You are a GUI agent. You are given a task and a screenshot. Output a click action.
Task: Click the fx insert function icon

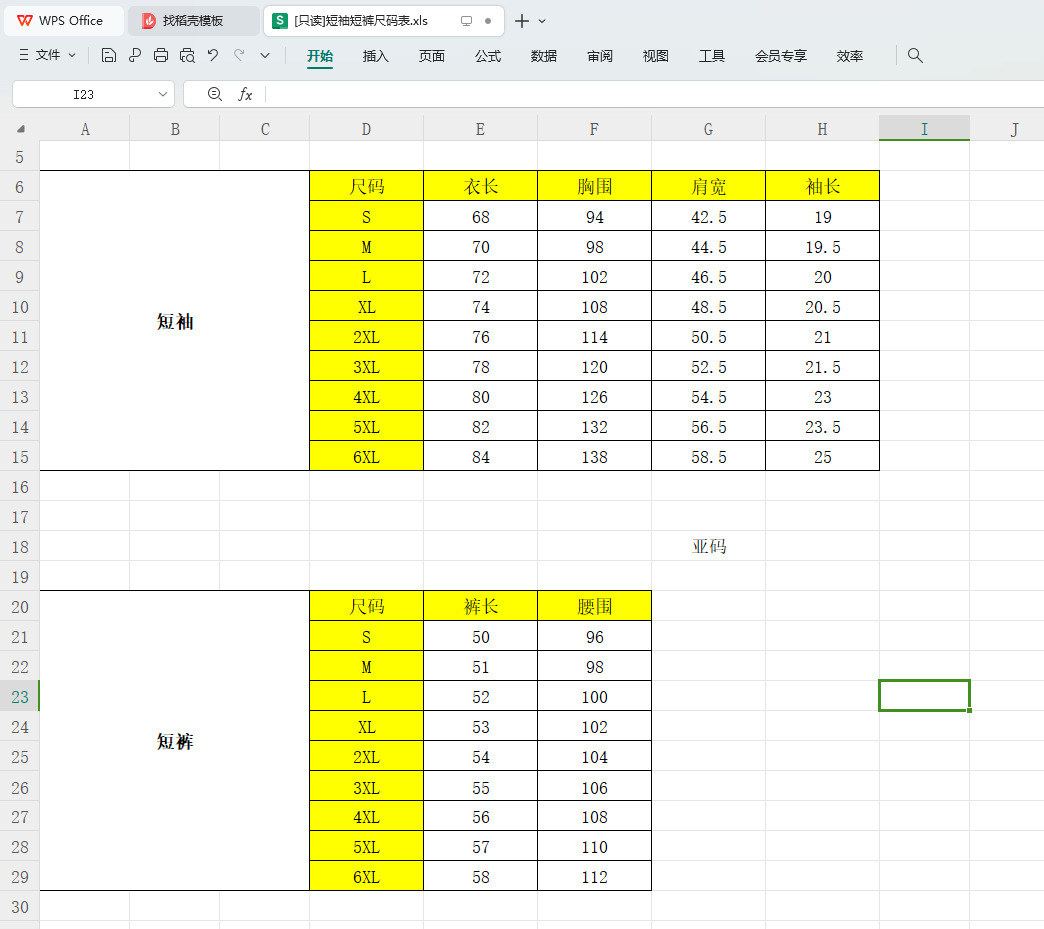click(245, 95)
